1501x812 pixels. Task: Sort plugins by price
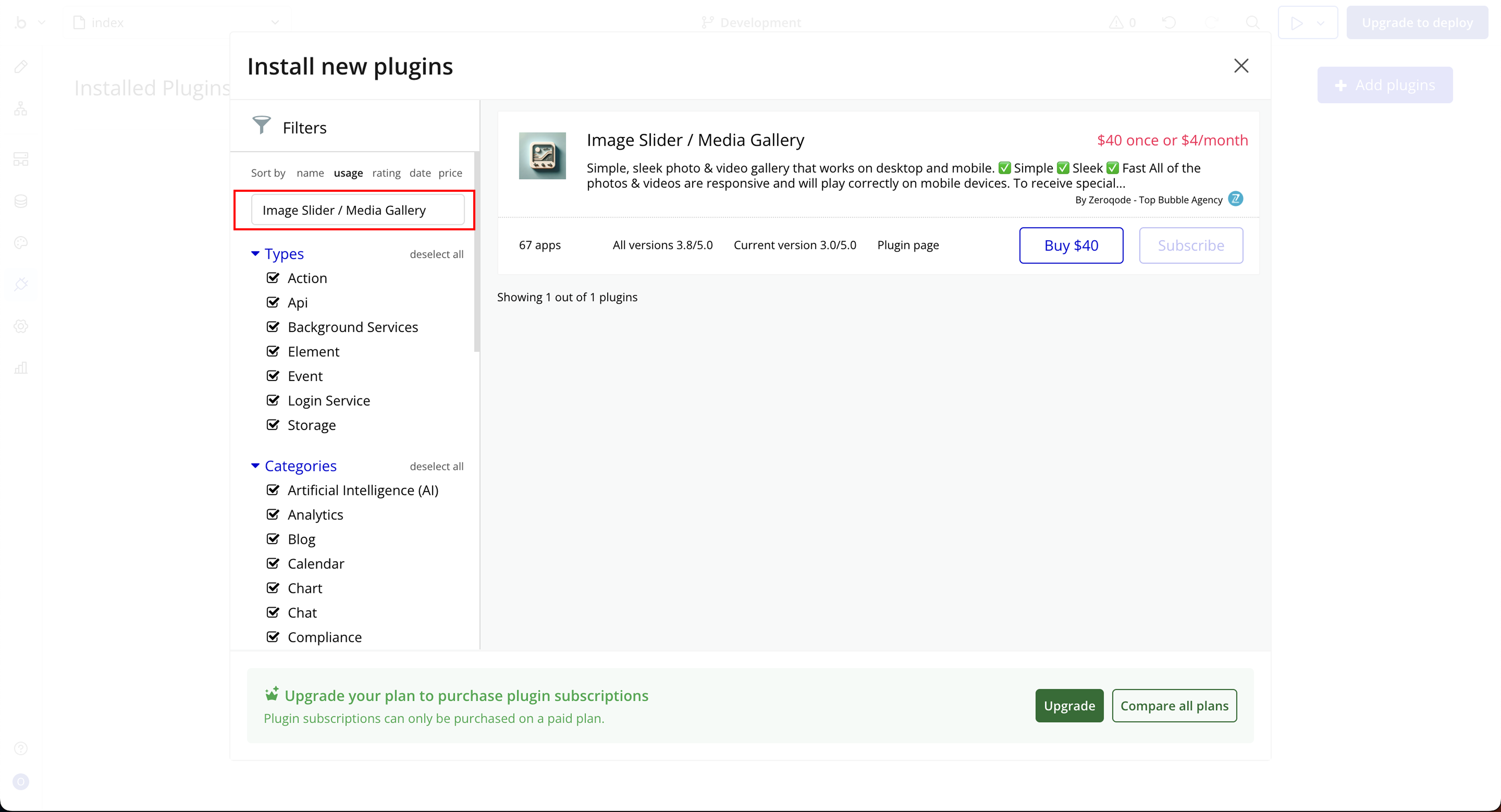[x=450, y=173]
